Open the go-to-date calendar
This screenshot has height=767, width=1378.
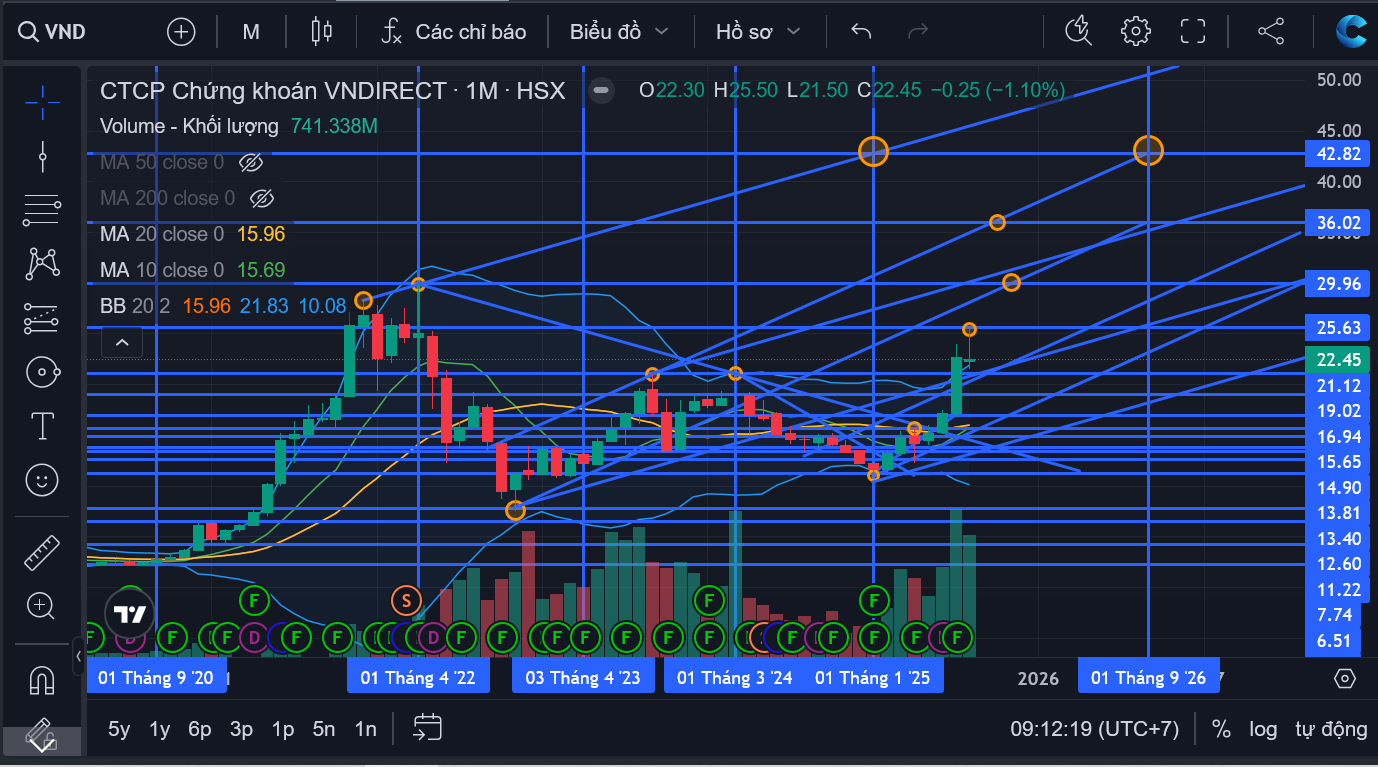click(x=427, y=728)
